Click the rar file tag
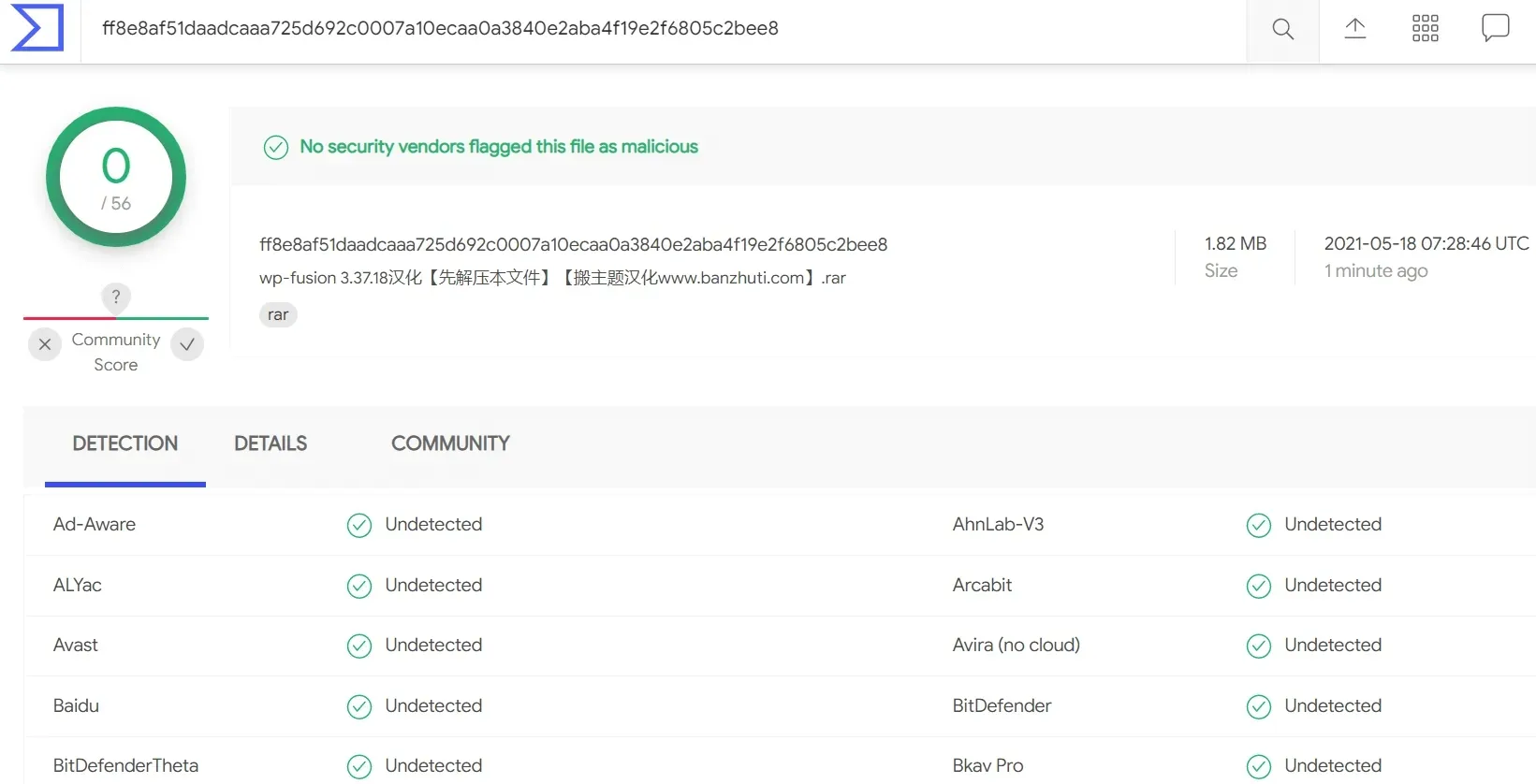Image resolution: width=1536 pixels, height=784 pixels. 278,314
